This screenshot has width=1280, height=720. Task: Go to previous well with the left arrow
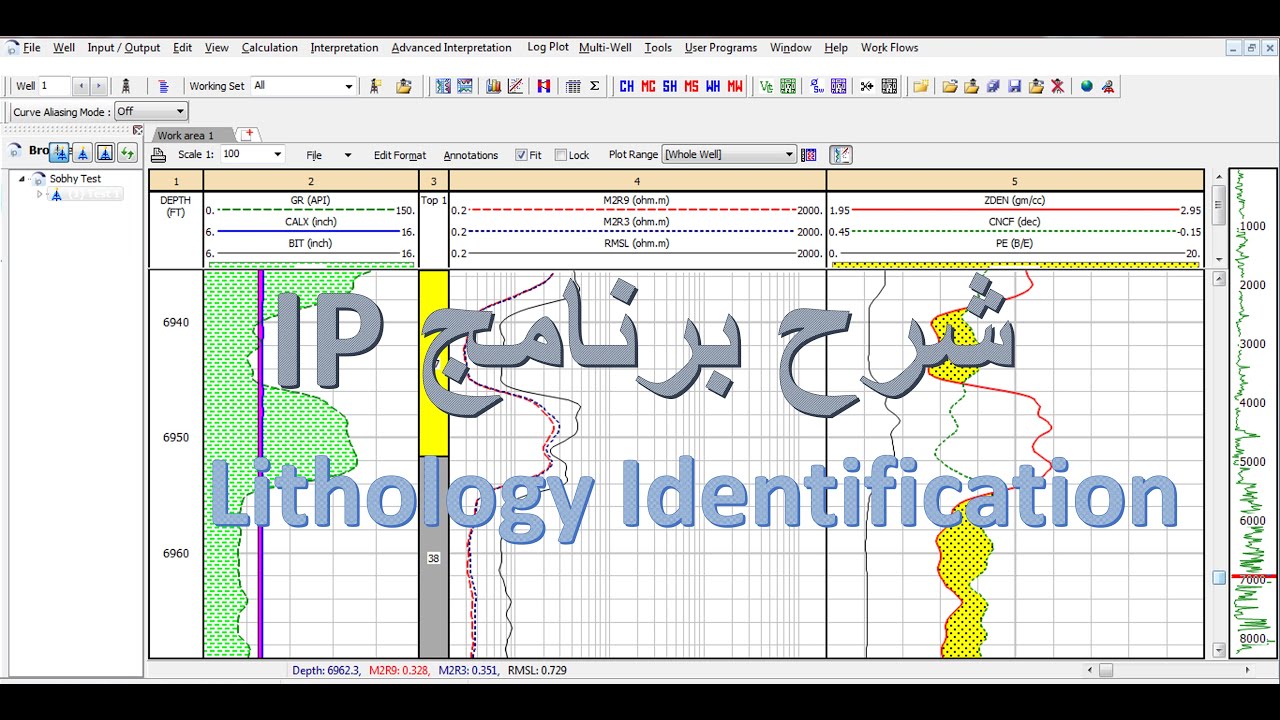point(81,86)
